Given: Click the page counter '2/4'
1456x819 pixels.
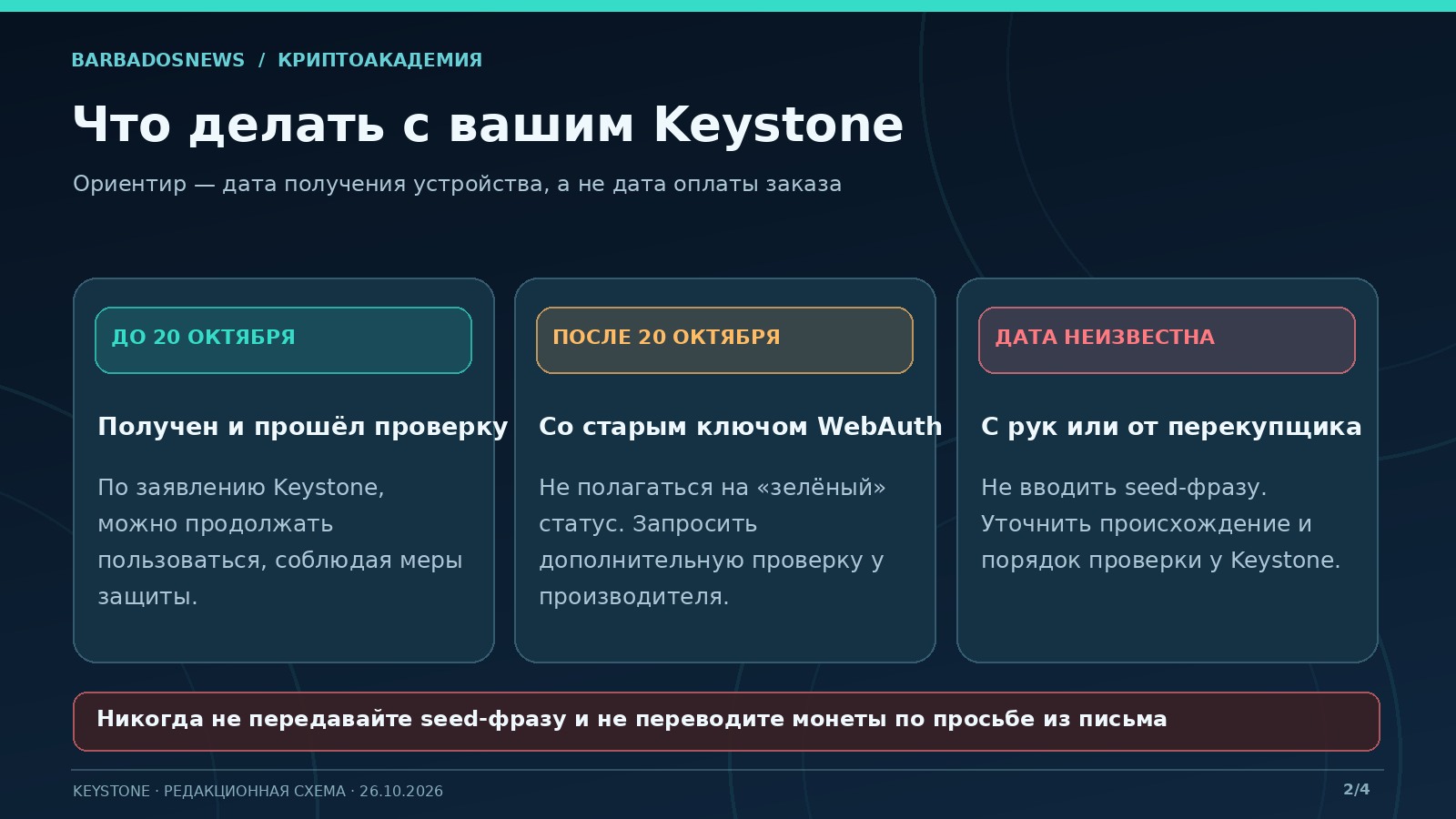Looking at the screenshot, I should tap(1356, 789).
